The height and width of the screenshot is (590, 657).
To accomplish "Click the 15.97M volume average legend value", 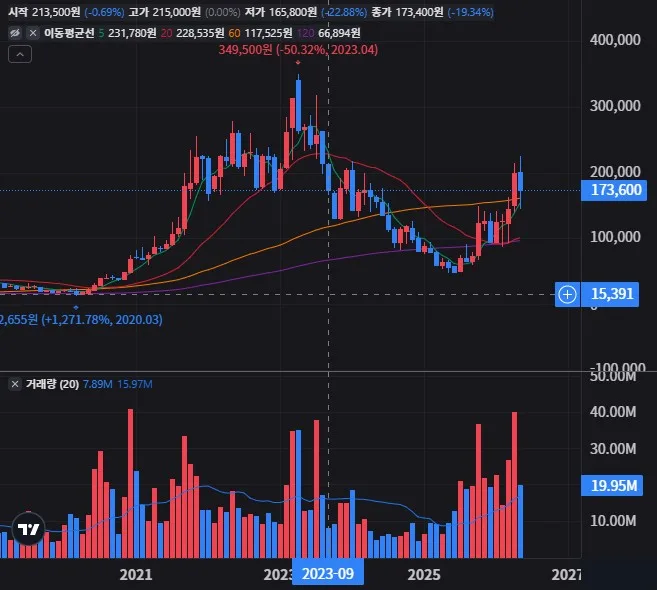I will click(135, 384).
